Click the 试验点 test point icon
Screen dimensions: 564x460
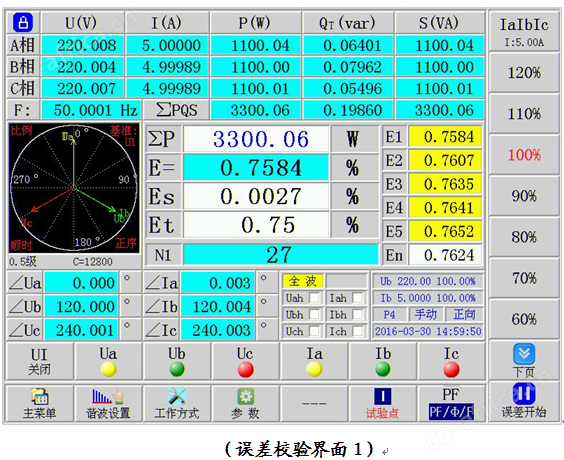383,396
